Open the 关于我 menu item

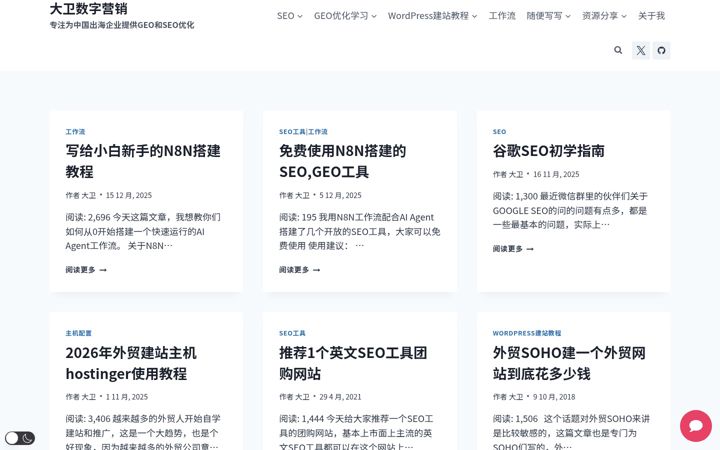coord(651,16)
